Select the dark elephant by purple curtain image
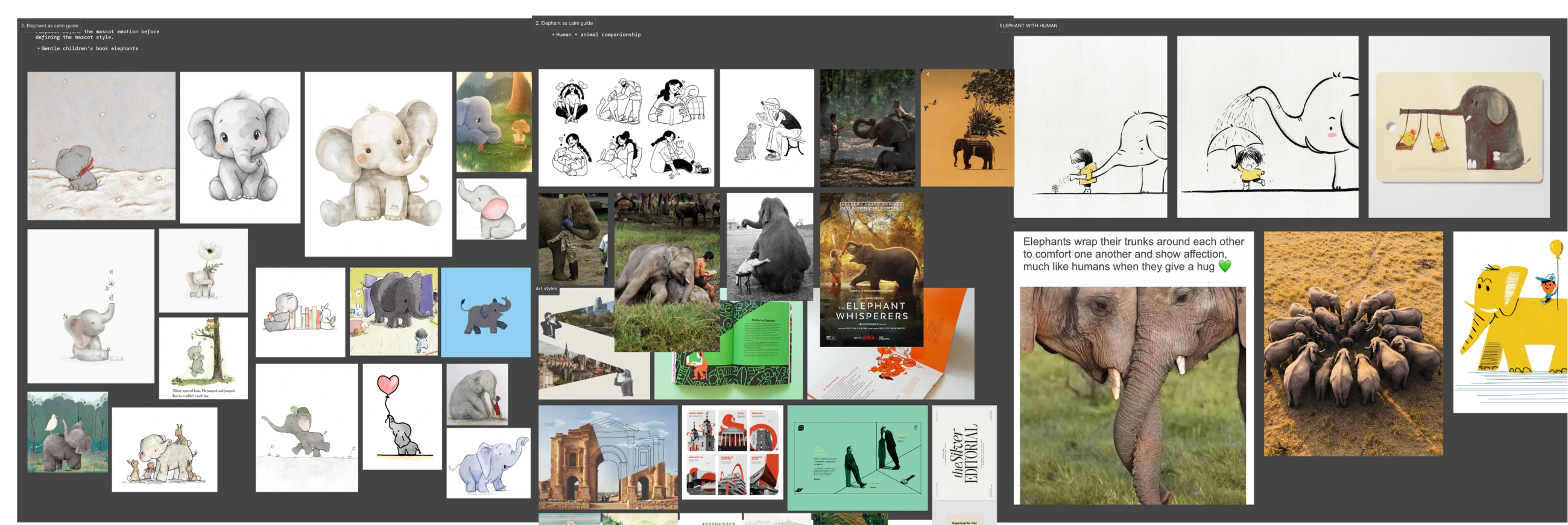Image resolution: width=1568 pixels, height=525 pixels. click(393, 312)
